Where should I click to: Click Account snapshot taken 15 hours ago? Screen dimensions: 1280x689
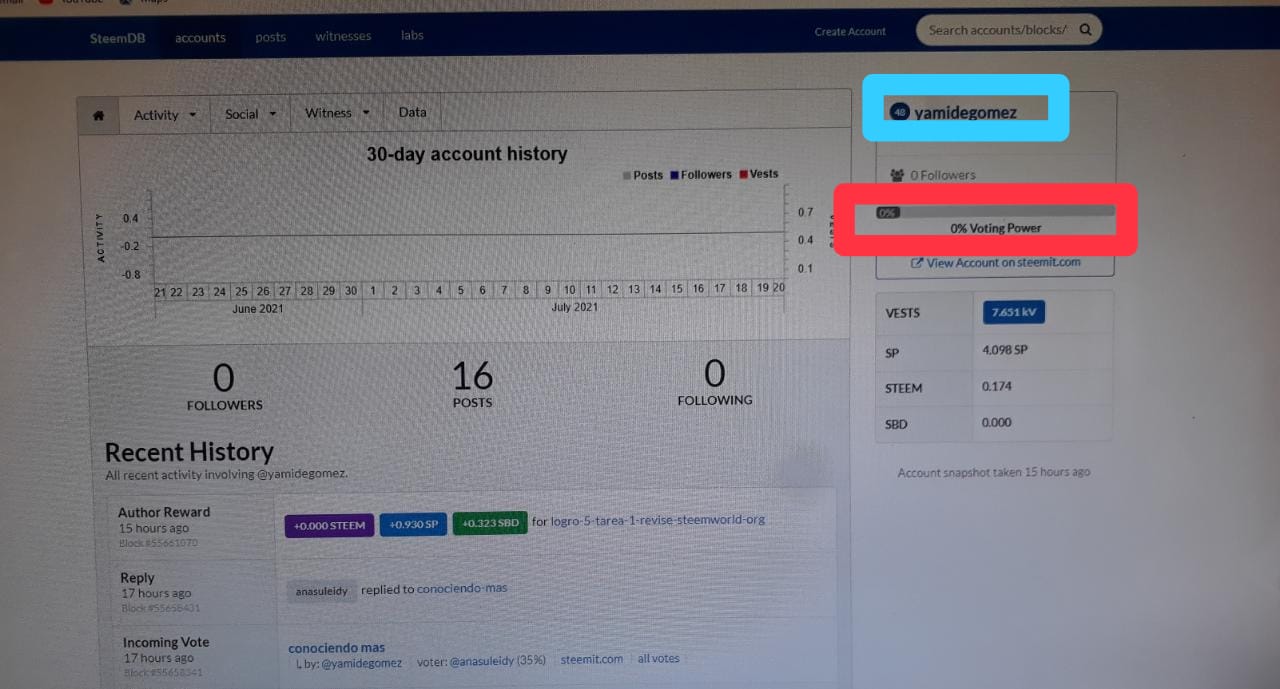(994, 472)
